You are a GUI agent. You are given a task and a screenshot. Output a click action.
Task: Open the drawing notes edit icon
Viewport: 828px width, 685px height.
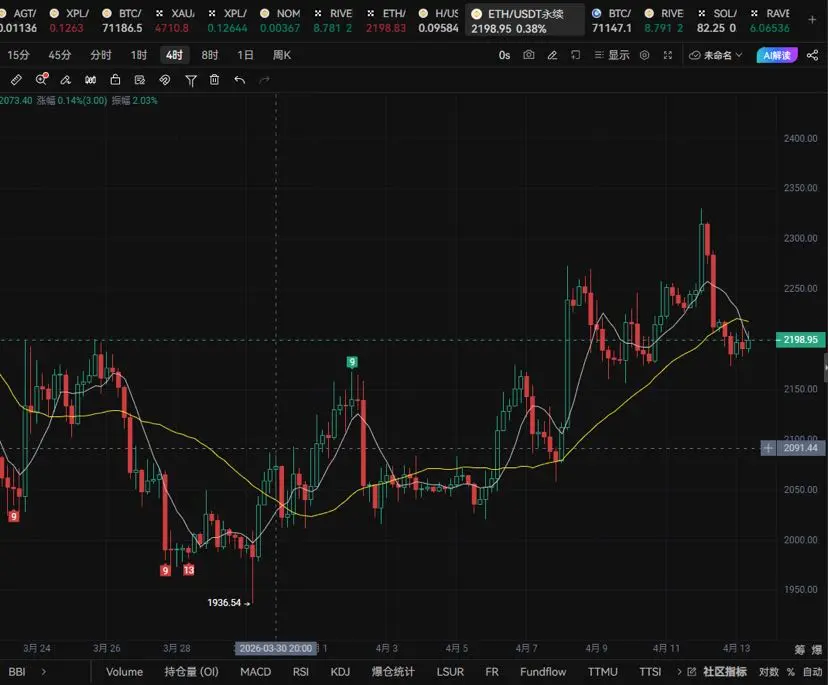tap(140, 80)
